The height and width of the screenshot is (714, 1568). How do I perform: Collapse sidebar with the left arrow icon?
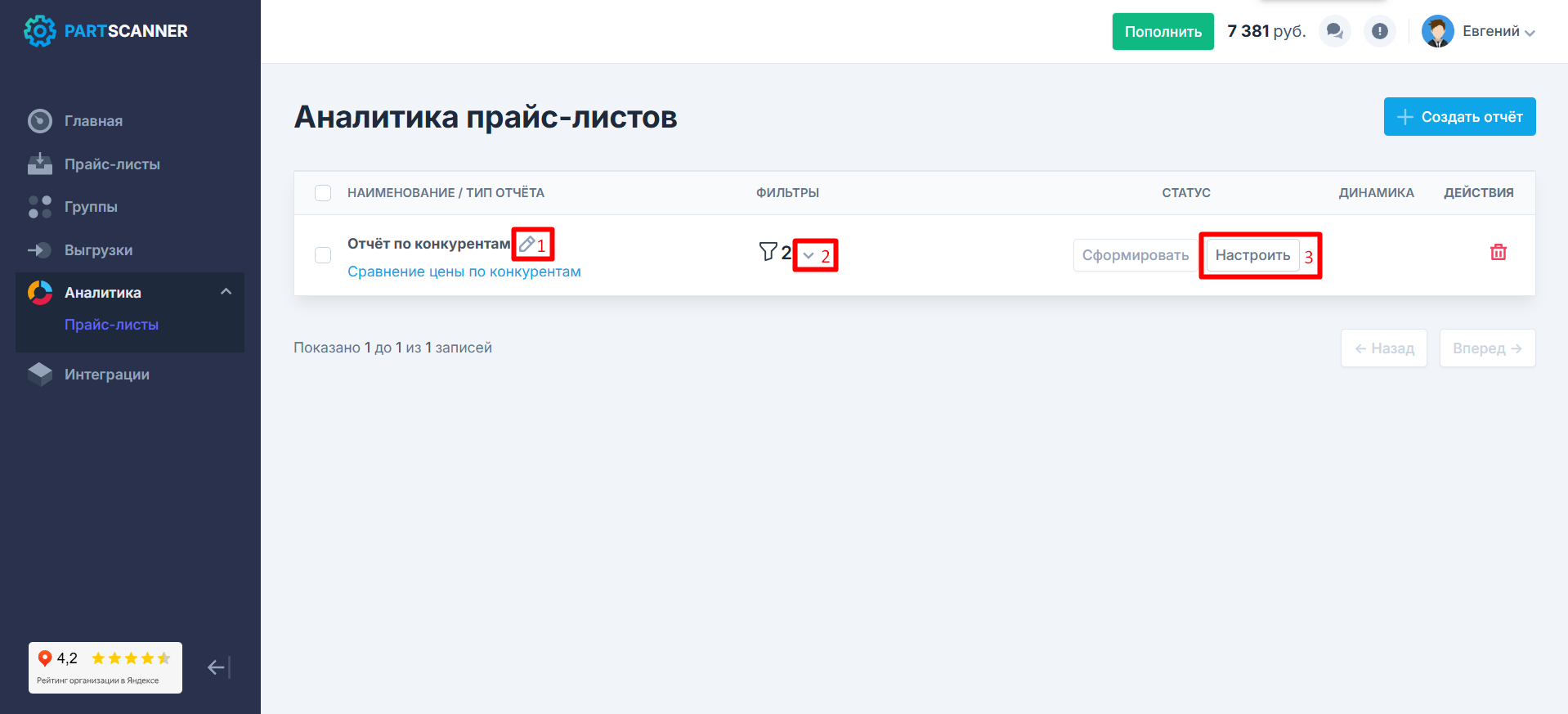[x=217, y=667]
